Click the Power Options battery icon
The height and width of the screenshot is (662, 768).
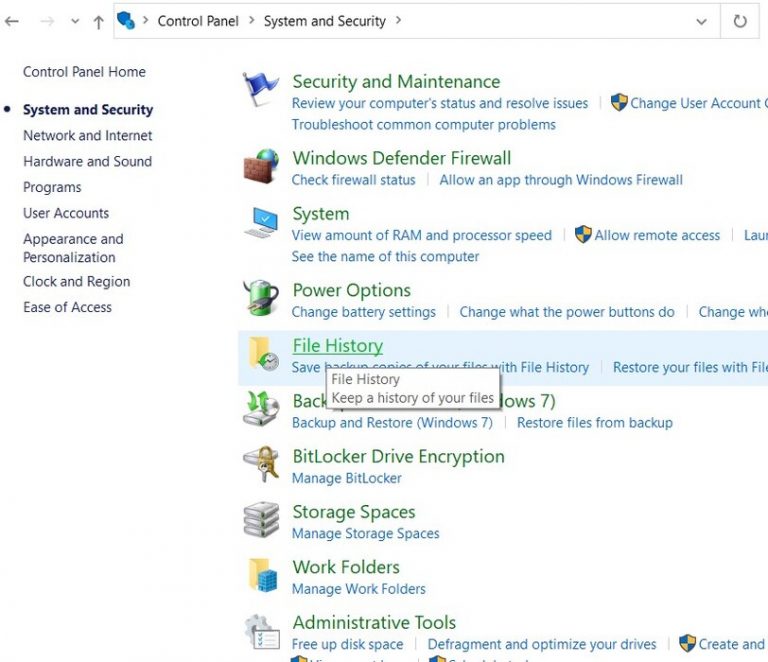[261, 299]
